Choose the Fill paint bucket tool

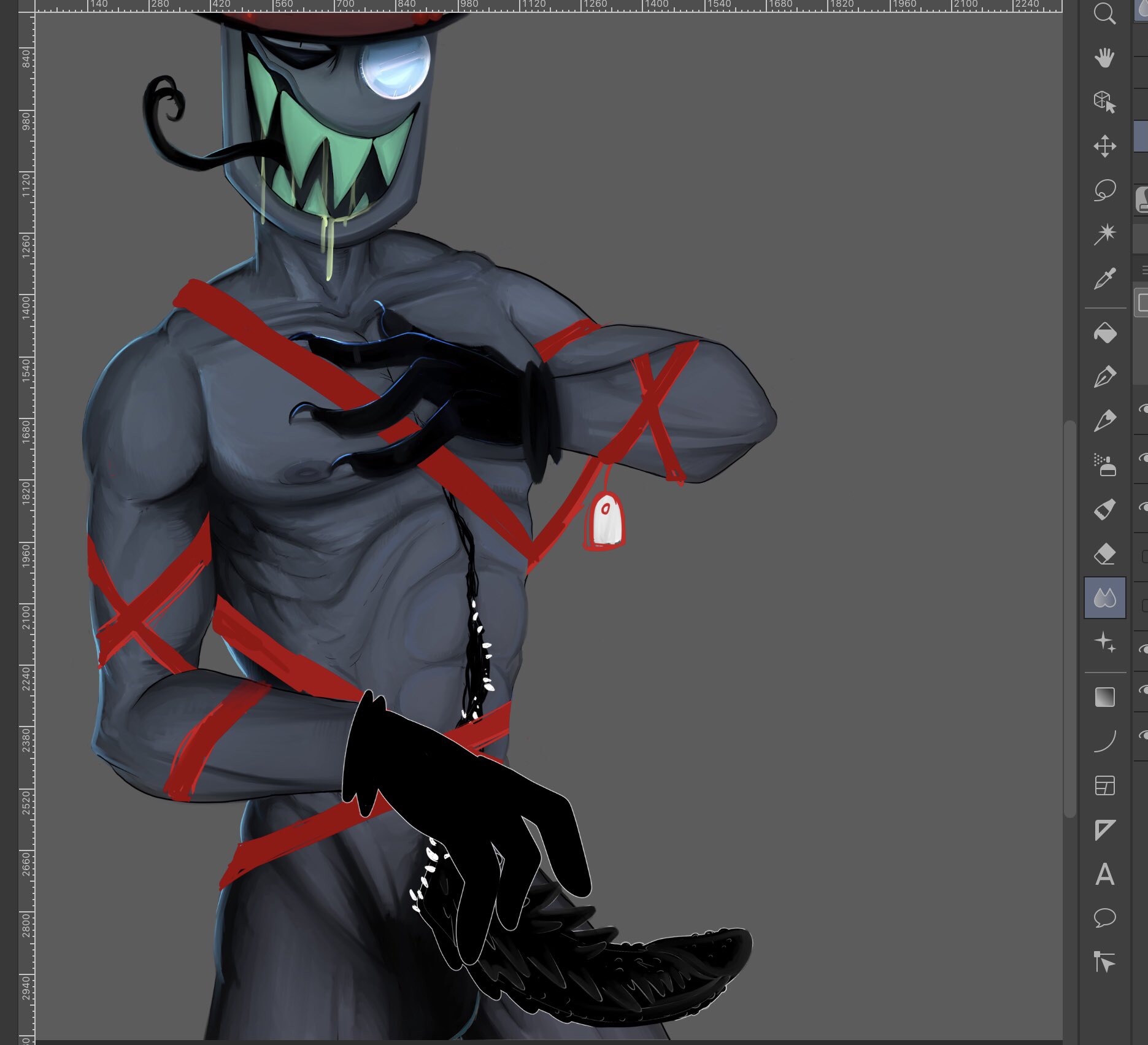tap(1104, 333)
